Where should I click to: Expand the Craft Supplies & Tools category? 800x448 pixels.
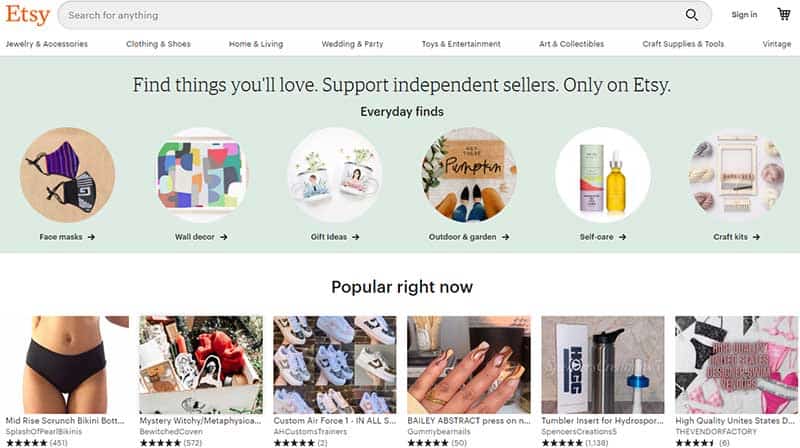(x=683, y=44)
